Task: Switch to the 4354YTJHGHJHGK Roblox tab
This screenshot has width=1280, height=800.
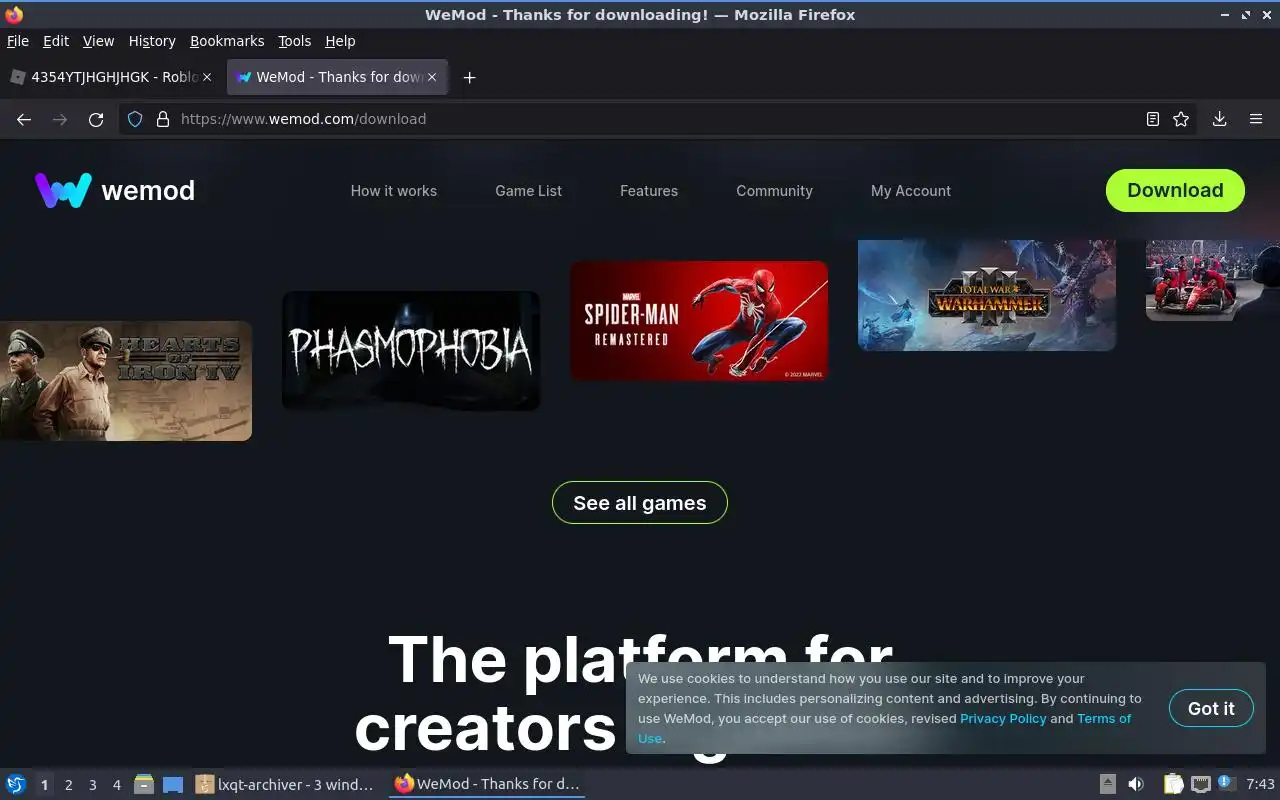Action: click(110, 77)
